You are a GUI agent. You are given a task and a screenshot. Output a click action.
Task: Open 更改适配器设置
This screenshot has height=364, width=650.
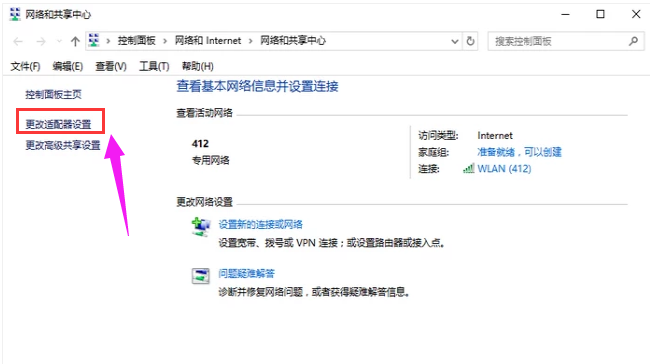click(x=58, y=124)
